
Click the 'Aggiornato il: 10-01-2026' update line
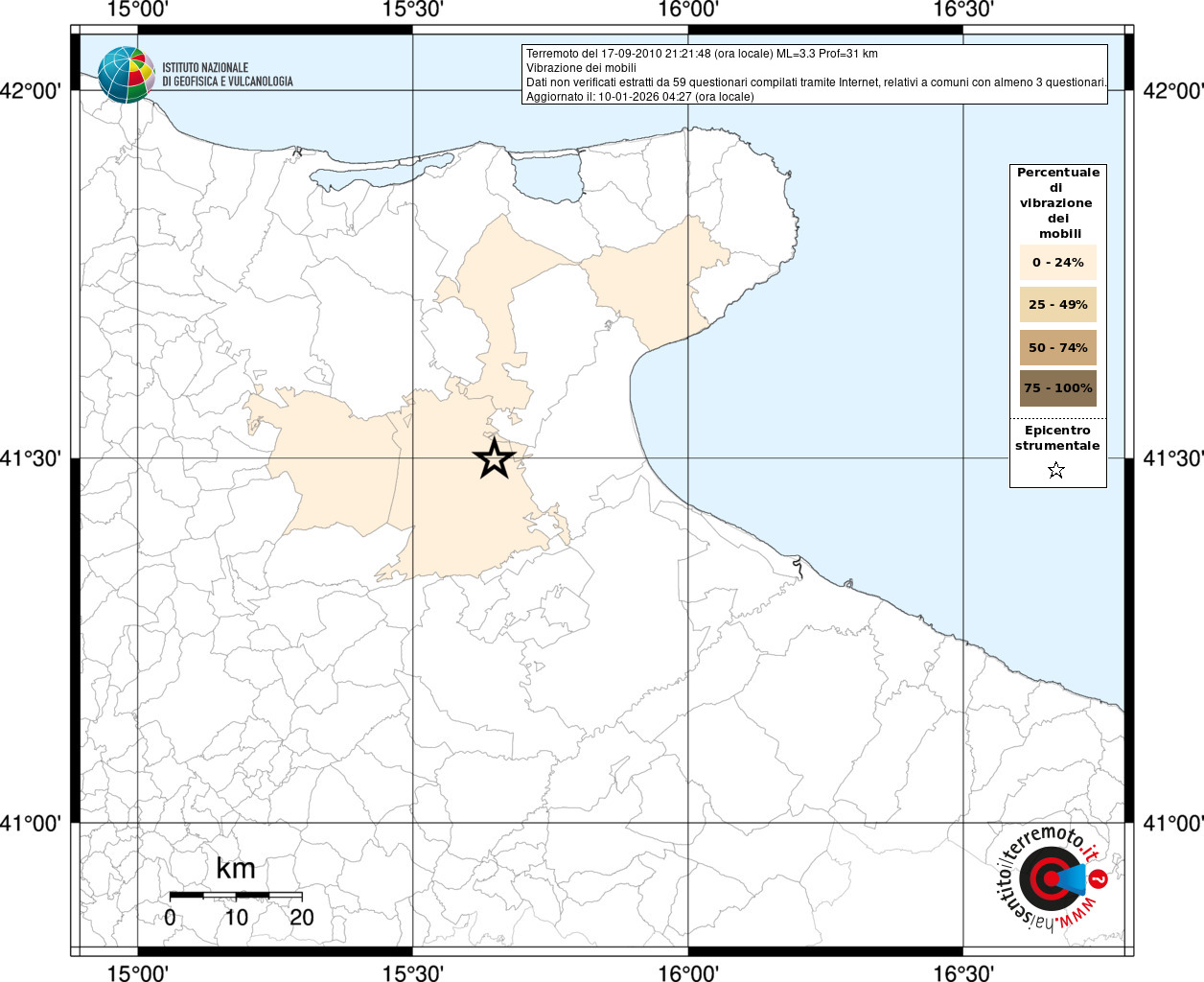click(639, 97)
